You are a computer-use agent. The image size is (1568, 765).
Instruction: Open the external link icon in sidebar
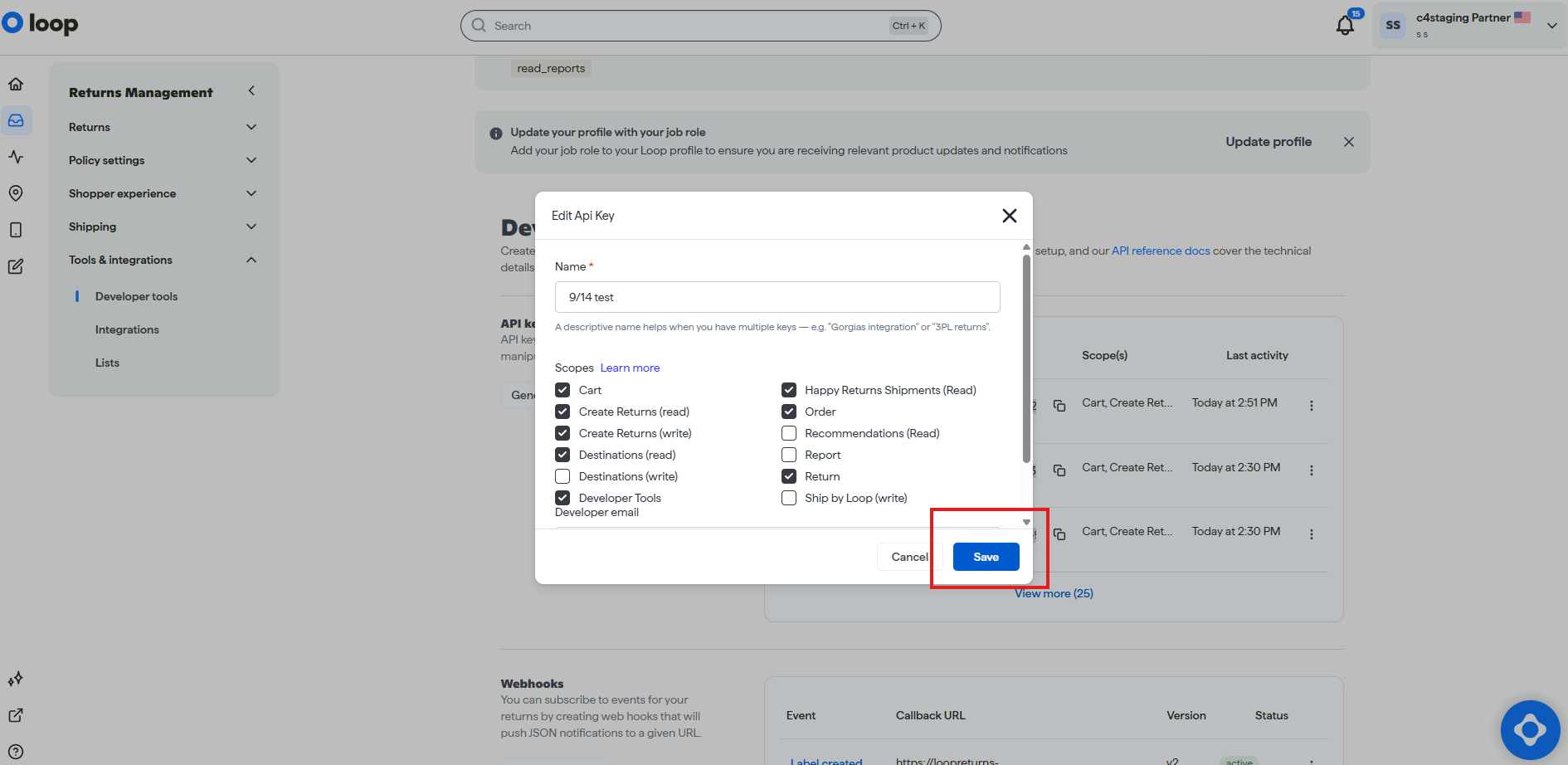(x=16, y=715)
